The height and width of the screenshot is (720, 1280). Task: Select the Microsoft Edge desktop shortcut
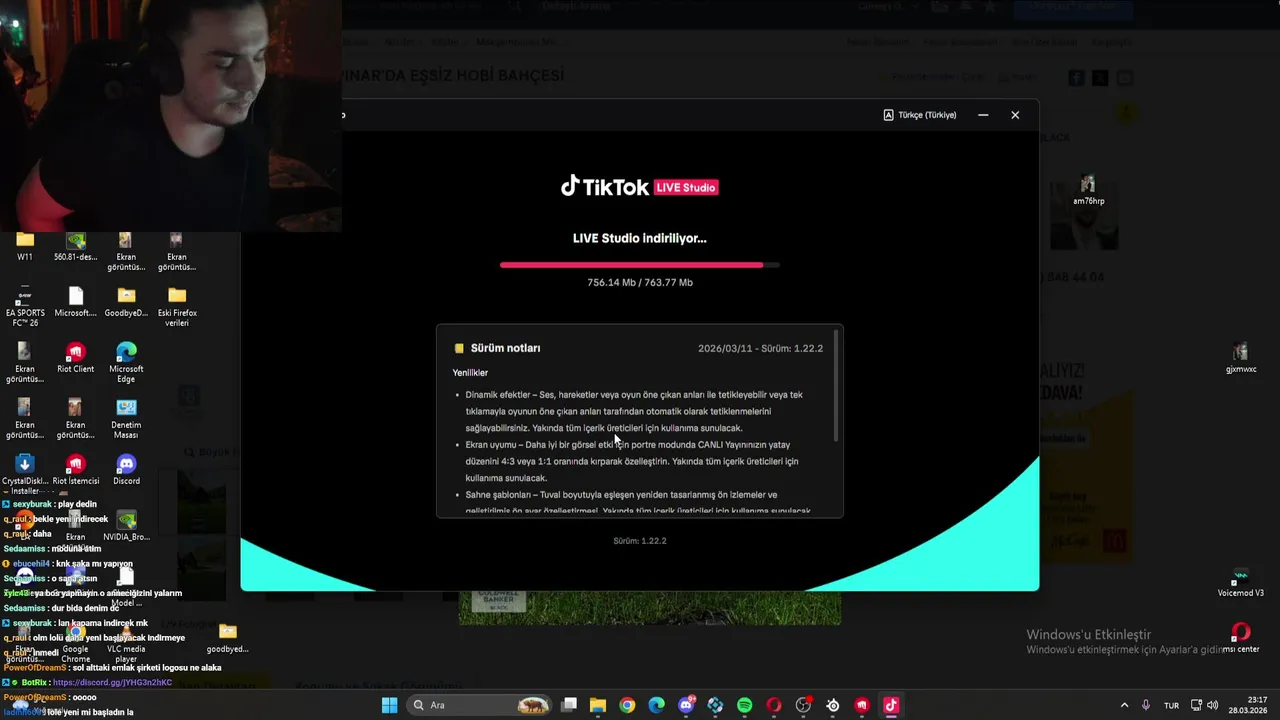126,362
